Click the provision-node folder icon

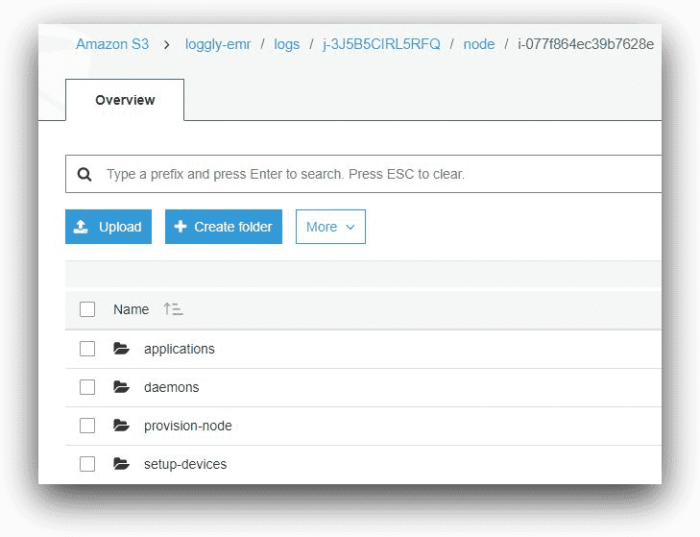121,426
